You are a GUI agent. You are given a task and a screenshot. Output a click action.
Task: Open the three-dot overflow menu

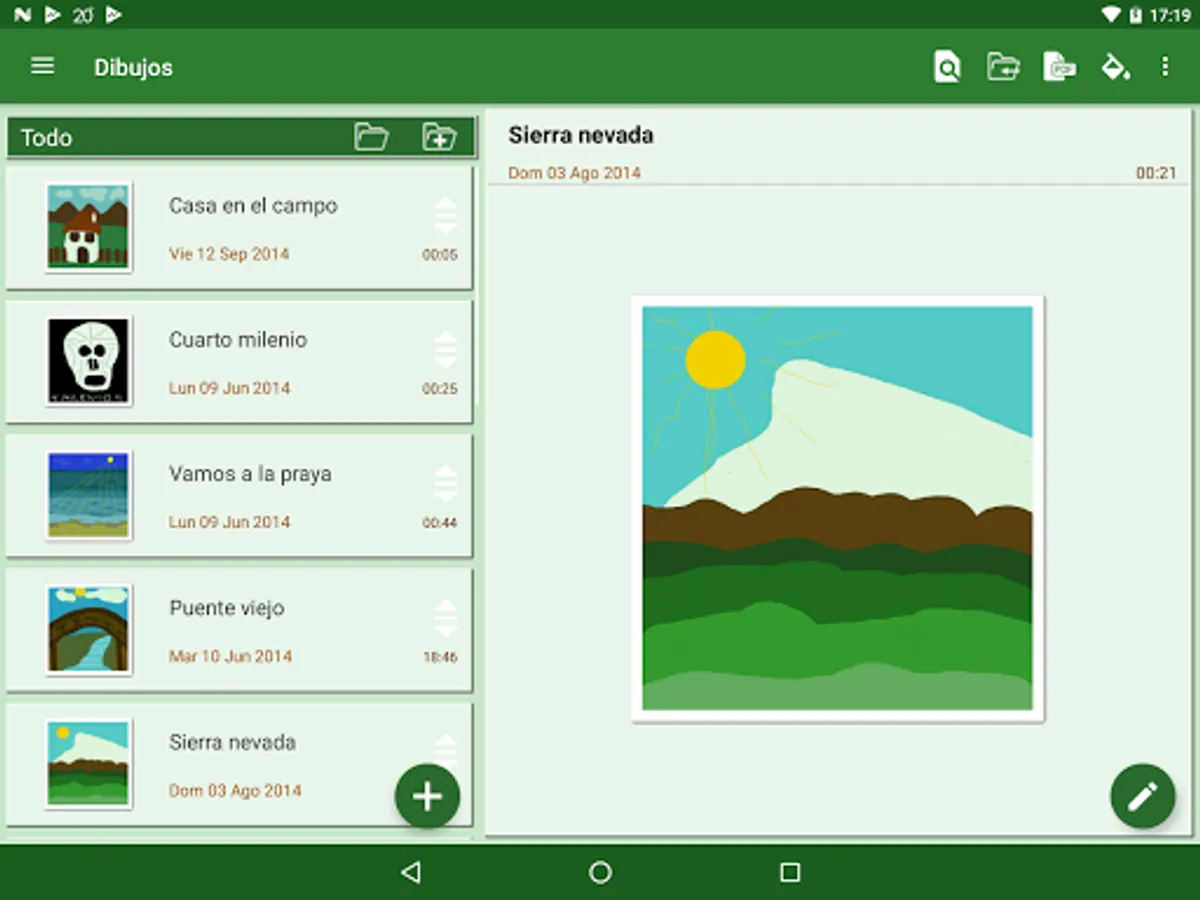[x=1165, y=67]
